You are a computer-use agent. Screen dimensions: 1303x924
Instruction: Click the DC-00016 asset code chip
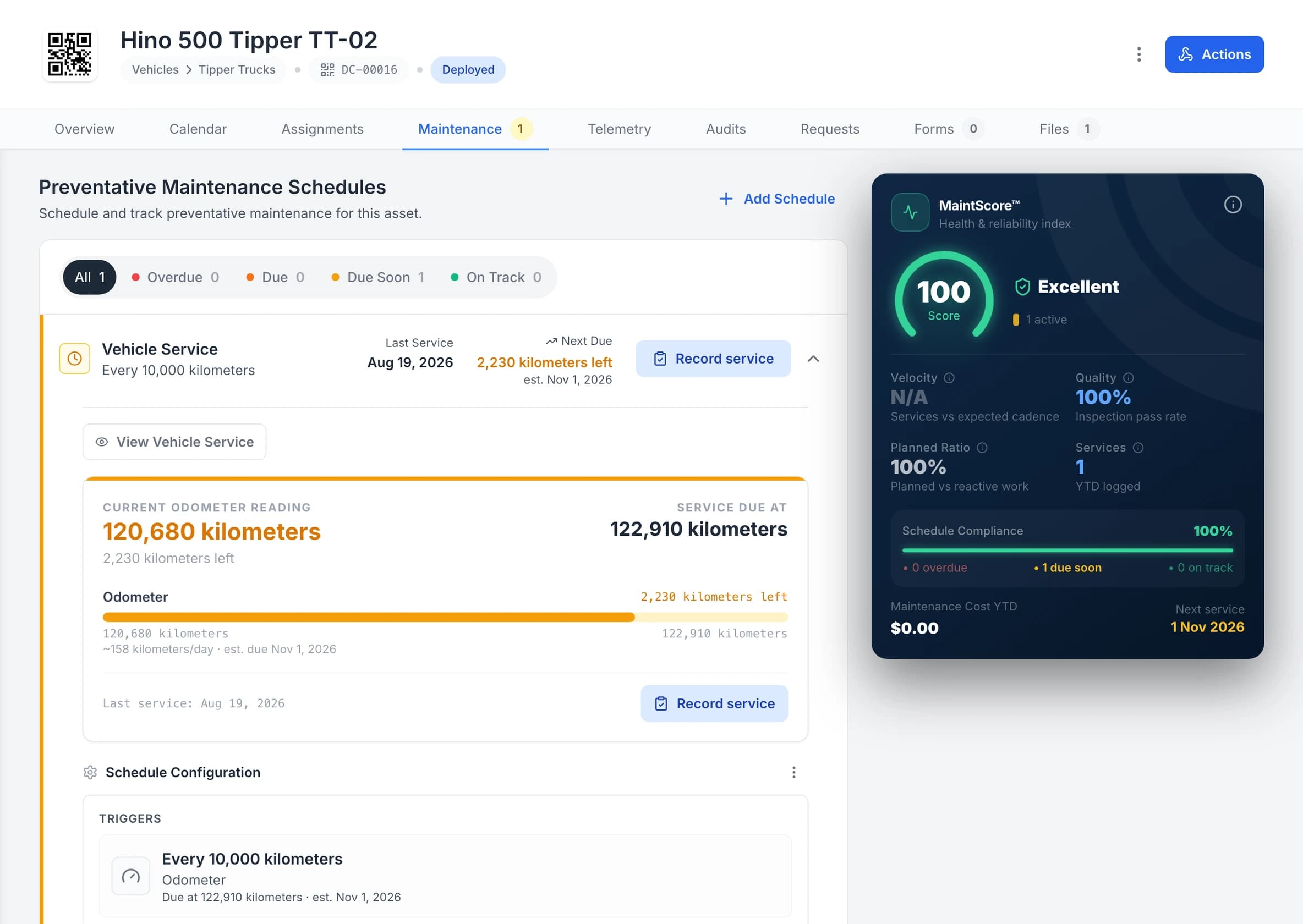pos(359,69)
